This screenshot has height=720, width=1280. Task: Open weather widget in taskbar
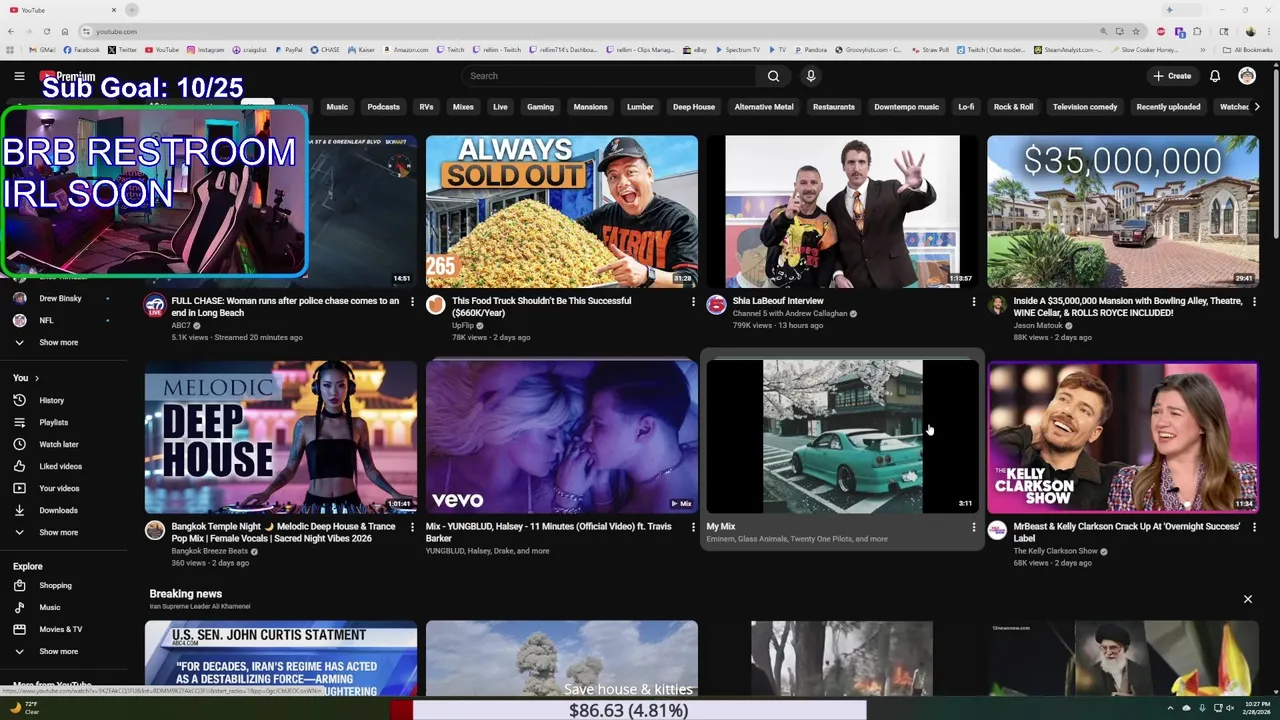[x=24, y=708]
